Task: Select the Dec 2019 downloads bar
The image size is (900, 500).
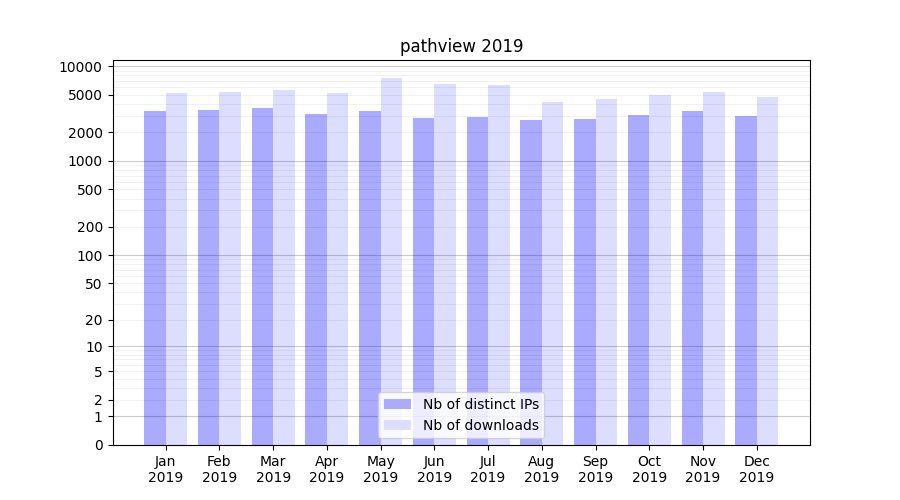Action: 767,270
